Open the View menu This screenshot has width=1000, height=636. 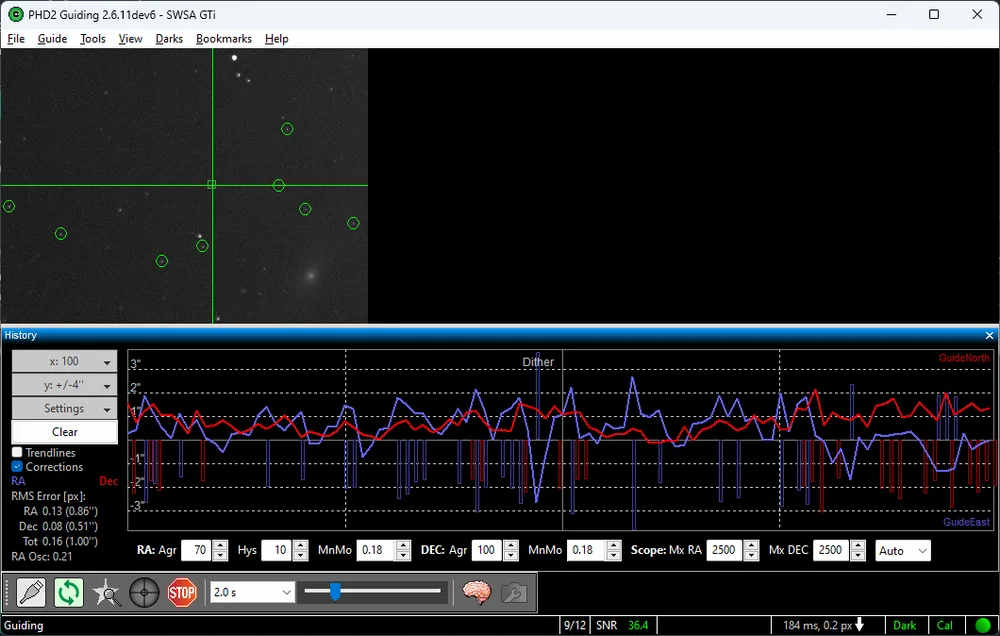click(x=130, y=39)
